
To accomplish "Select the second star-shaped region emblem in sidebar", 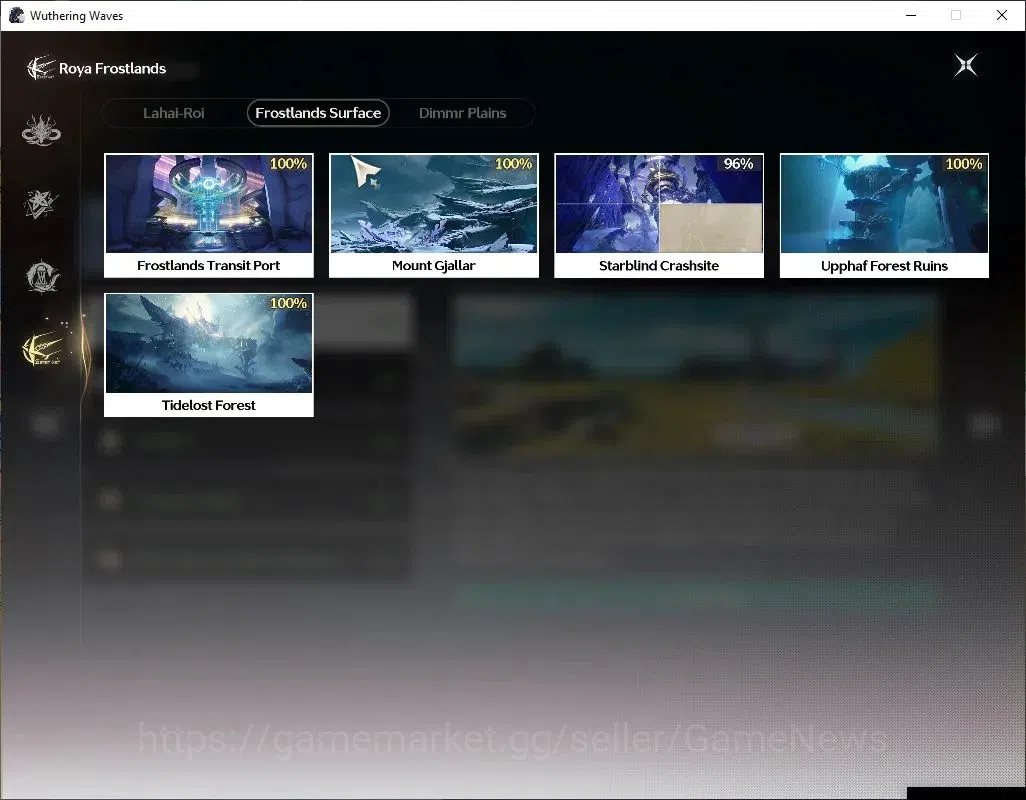I will pos(41,203).
